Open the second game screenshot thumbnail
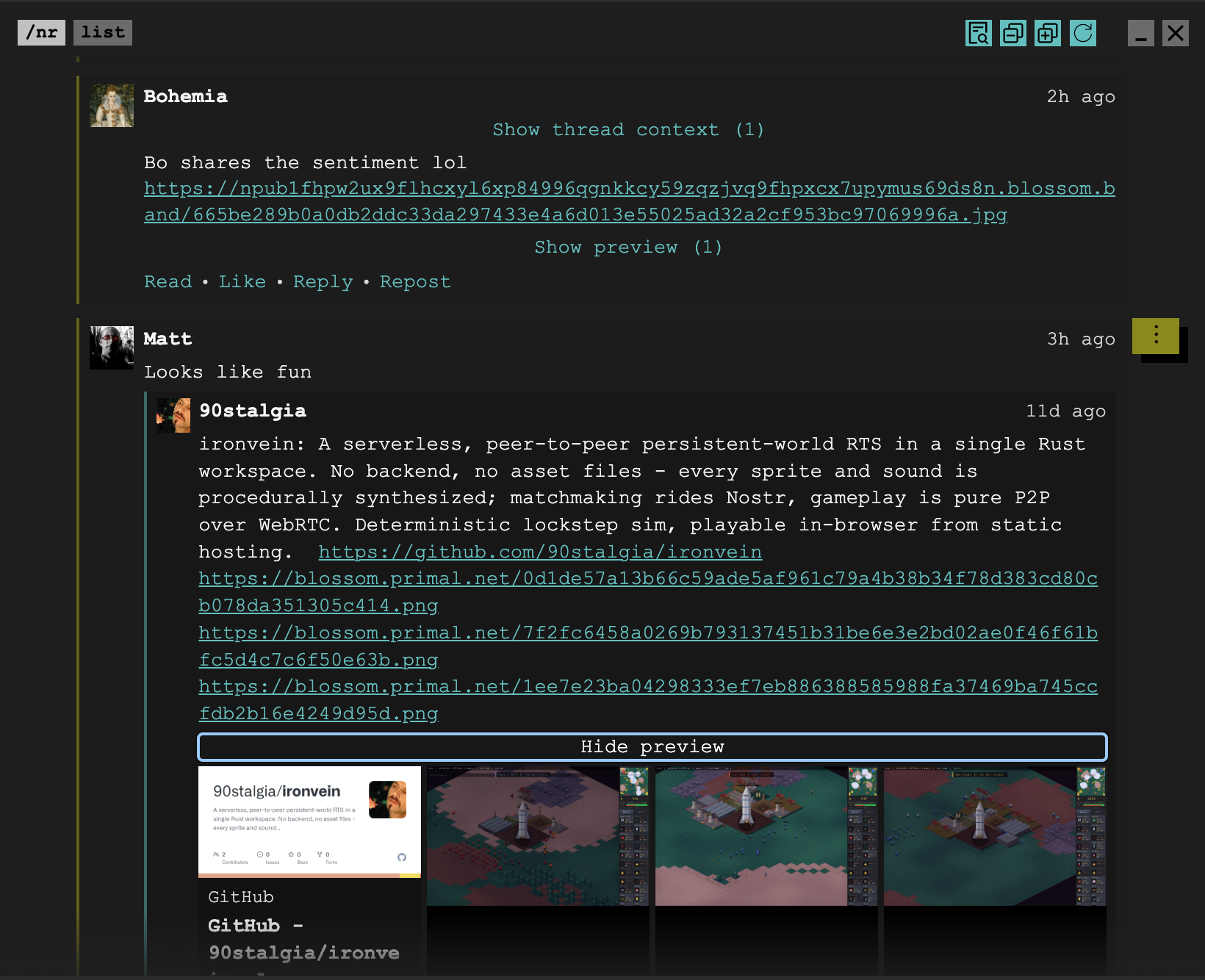The width and height of the screenshot is (1205, 980). [x=766, y=836]
